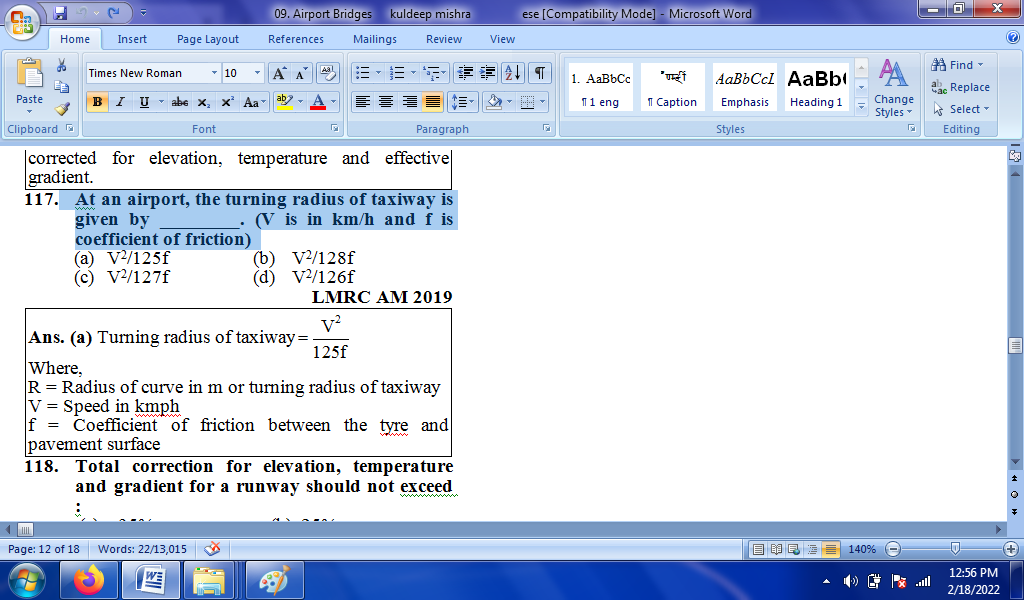
Task: Click the Copy icon in Clipboard group
Action: [61, 87]
